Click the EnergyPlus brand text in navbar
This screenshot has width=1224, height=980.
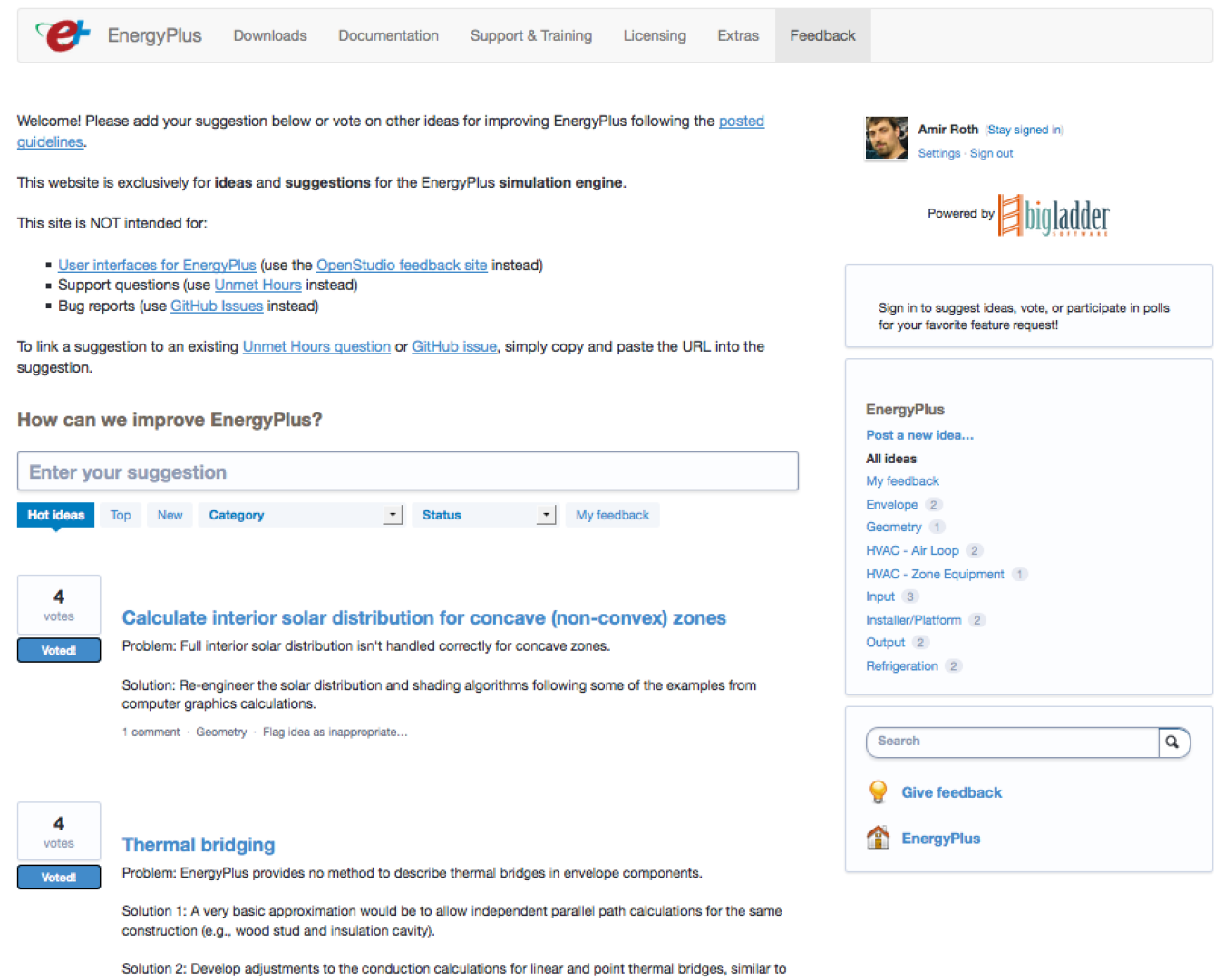point(155,35)
